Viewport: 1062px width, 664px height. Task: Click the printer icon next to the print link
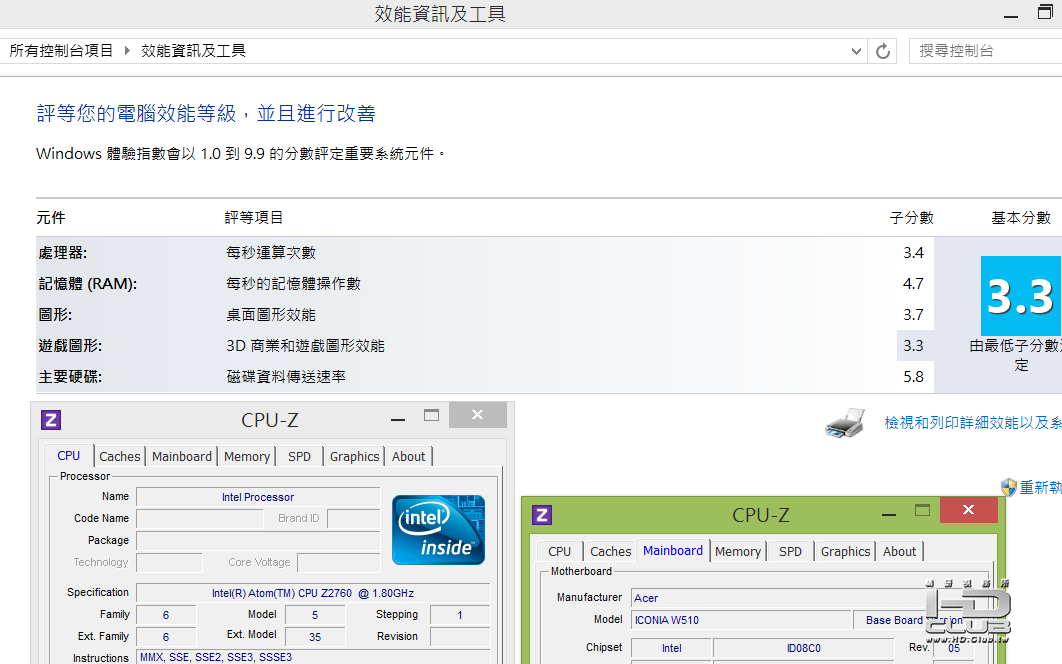(x=845, y=423)
